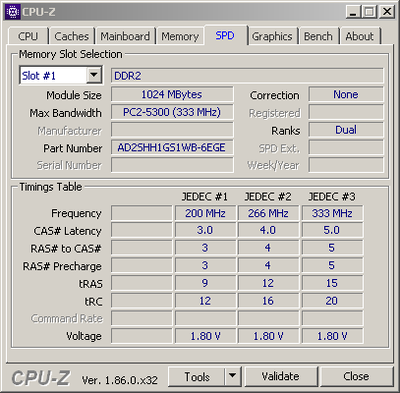The height and width of the screenshot is (393, 400).
Task: Click the 266 MHz frequency cell
Action: point(268,213)
